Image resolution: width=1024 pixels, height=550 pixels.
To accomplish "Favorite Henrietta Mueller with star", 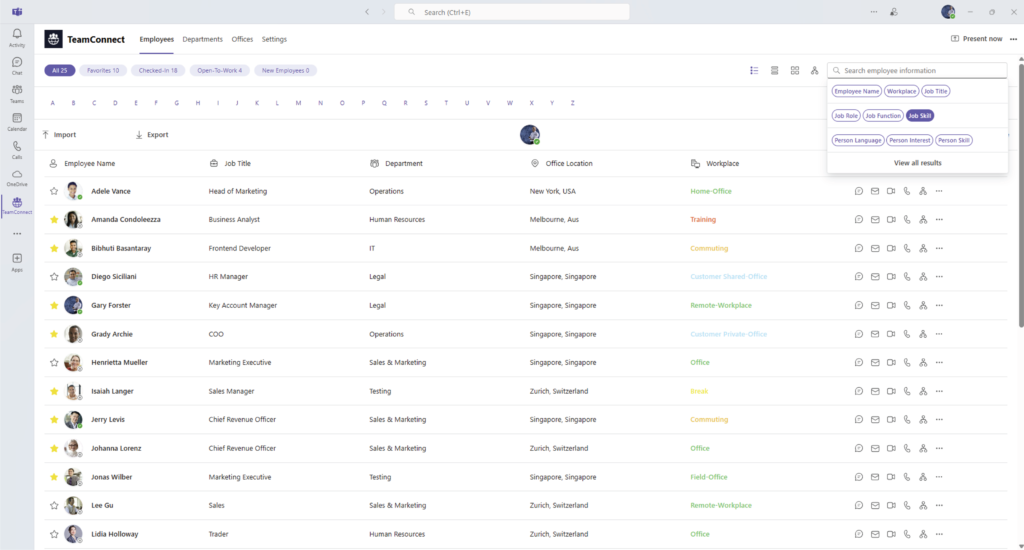I will pos(54,363).
